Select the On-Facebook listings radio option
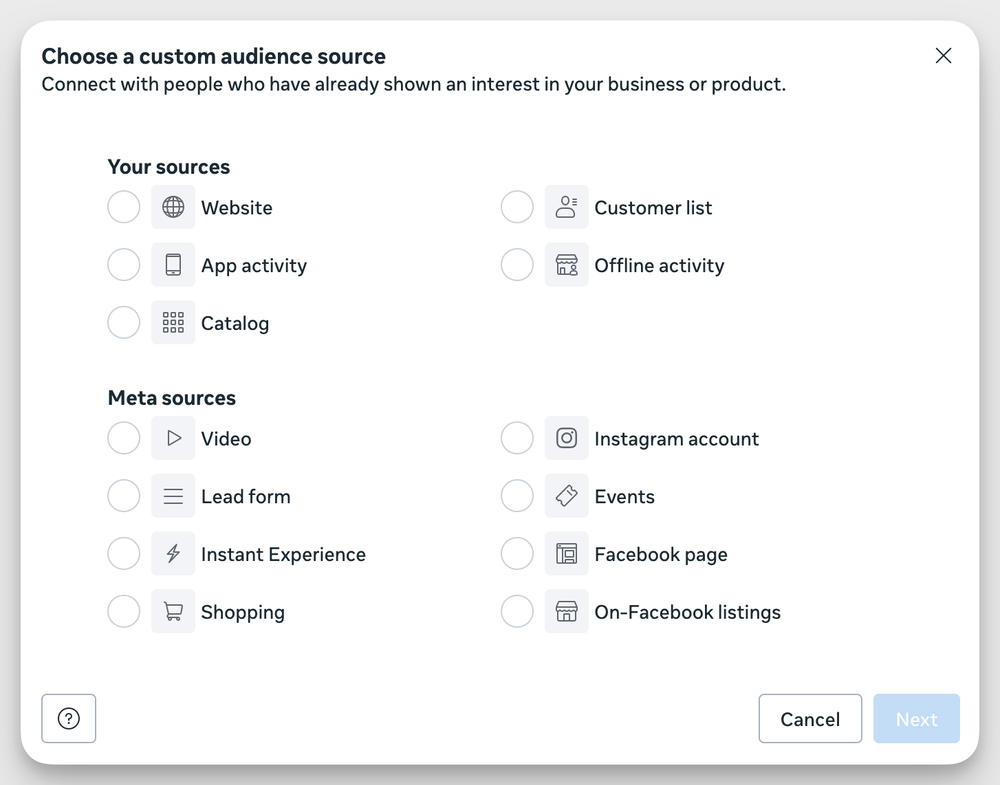Image resolution: width=1000 pixels, height=785 pixels. (x=517, y=612)
